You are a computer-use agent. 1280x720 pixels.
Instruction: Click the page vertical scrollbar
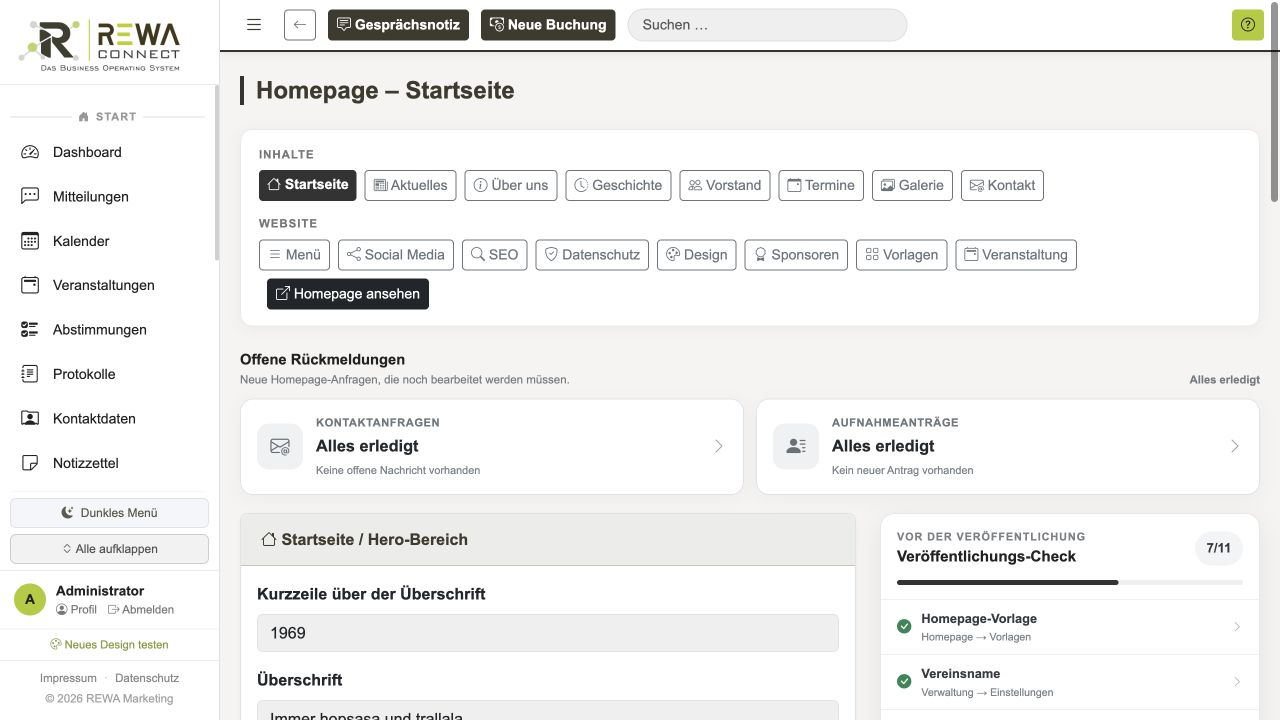pyautogui.click(x=1274, y=100)
